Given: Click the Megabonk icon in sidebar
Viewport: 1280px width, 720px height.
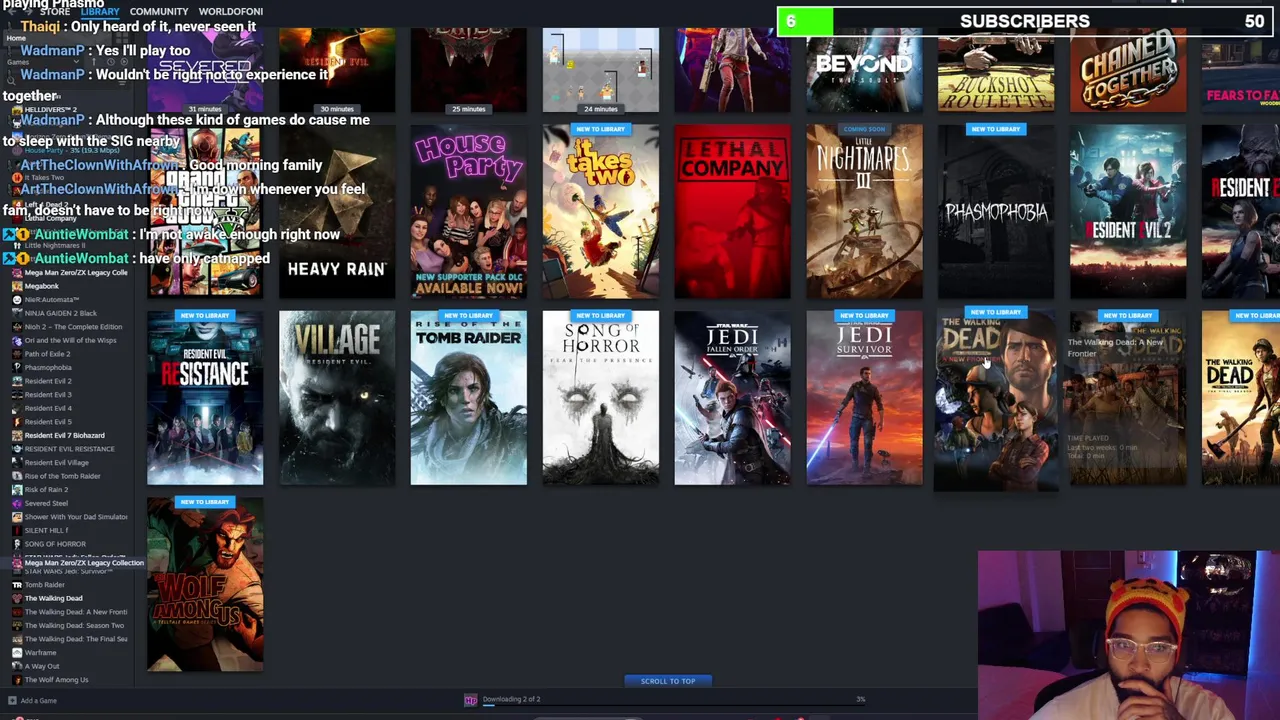Looking at the screenshot, I should click(x=17, y=286).
